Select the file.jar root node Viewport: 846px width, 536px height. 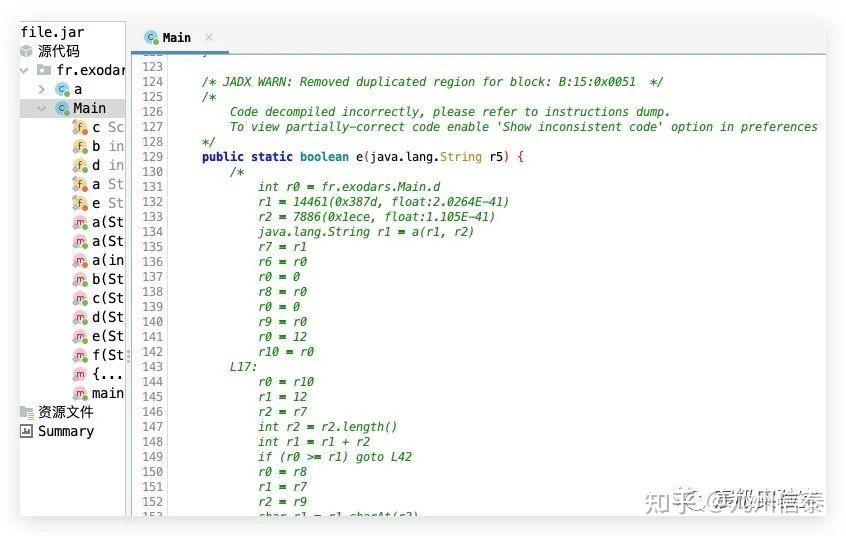pyautogui.click(x=52, y=32)
